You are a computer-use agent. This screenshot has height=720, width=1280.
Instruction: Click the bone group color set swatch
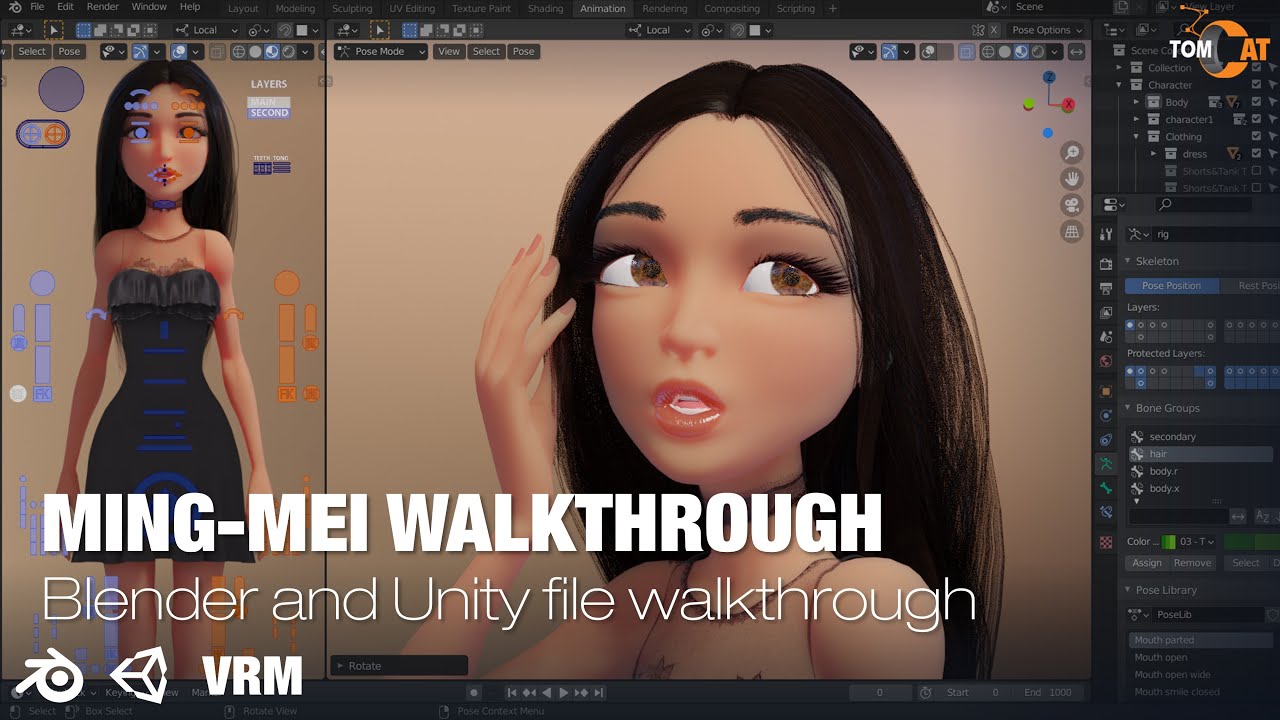(x=1167, y=542)
